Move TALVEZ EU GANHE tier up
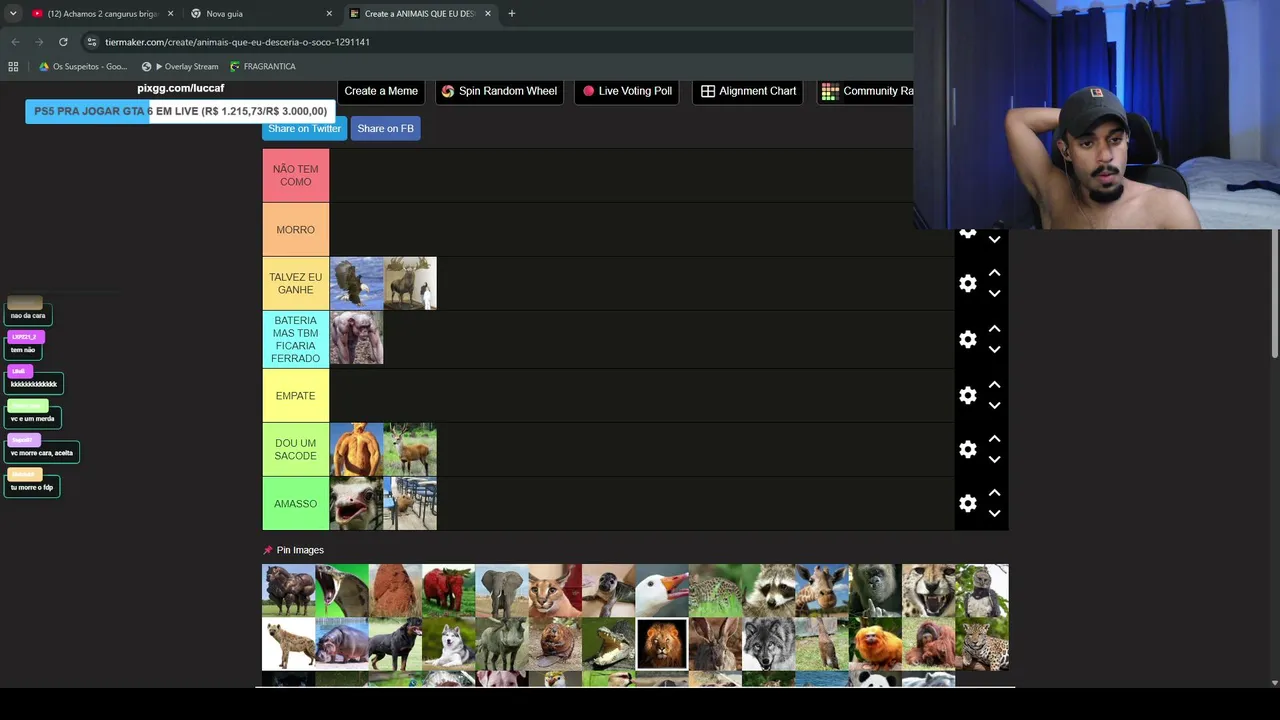 click(x=994, y=273)
